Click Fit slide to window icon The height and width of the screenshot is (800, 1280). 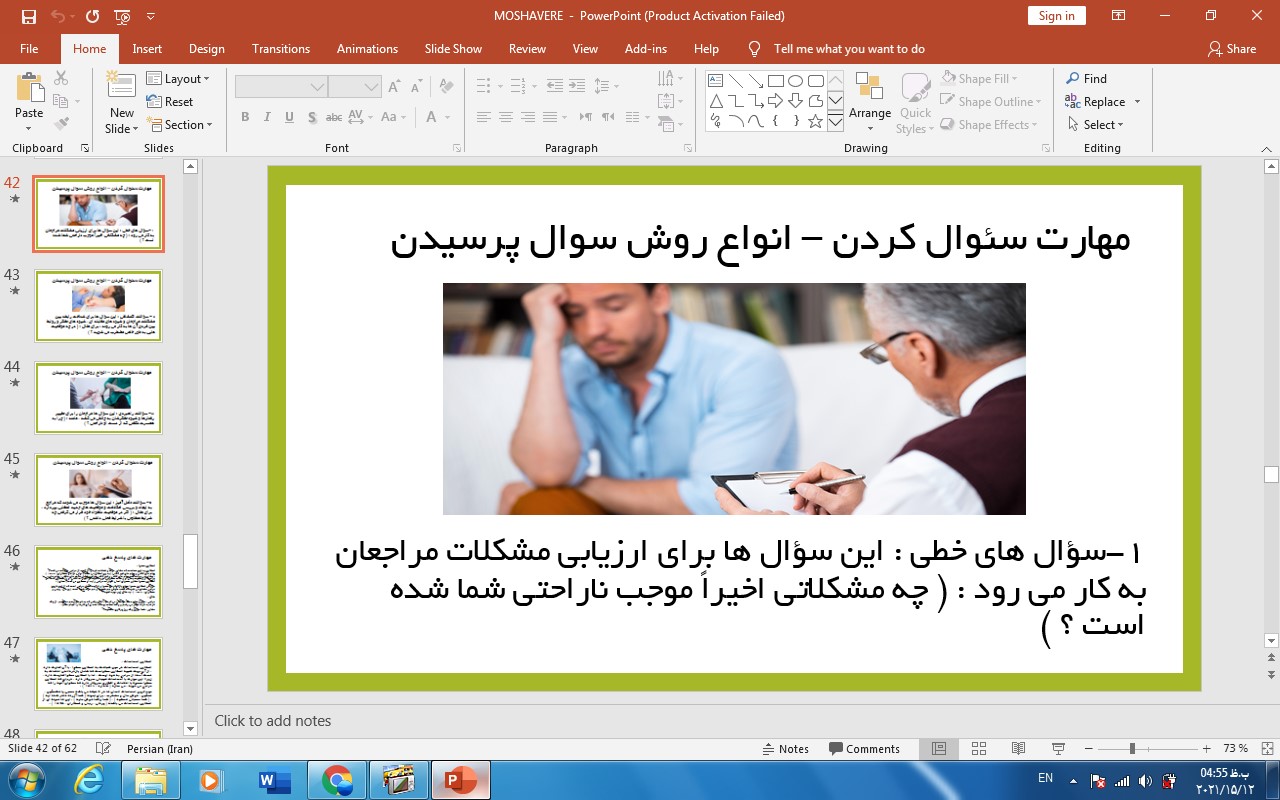(x=1268, y=748)
